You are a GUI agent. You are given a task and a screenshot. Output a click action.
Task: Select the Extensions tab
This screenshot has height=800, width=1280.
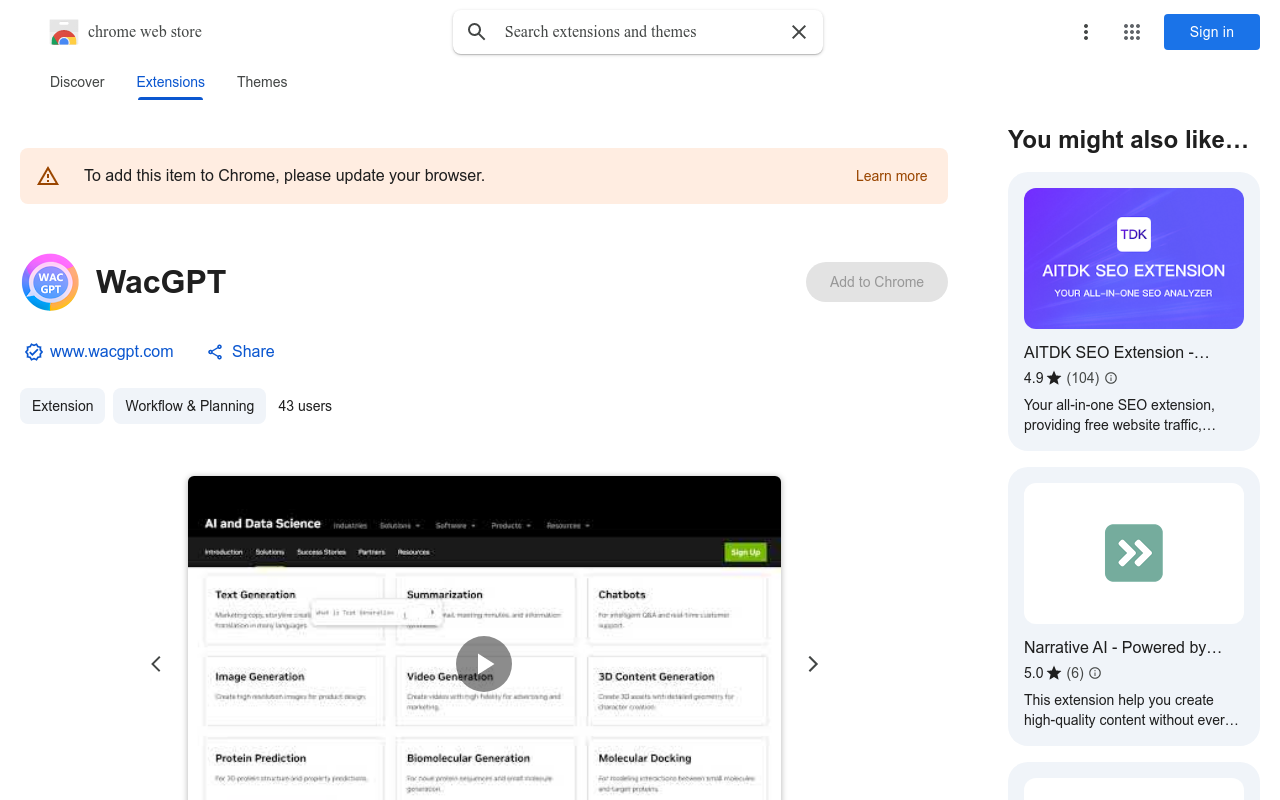pos(171,82)
